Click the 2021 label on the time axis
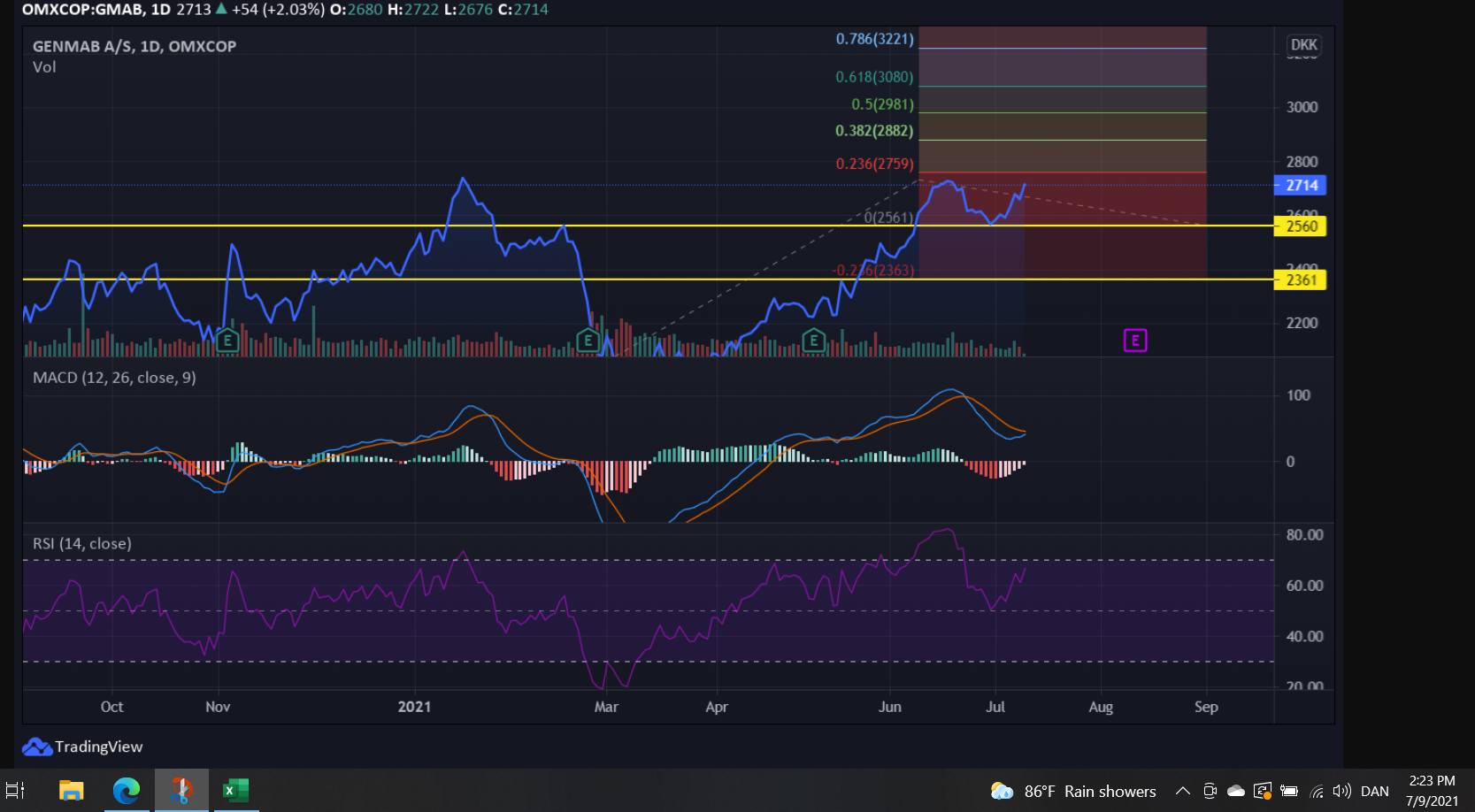Screen dimensions: 1475x812 click(x=414, y=707)
